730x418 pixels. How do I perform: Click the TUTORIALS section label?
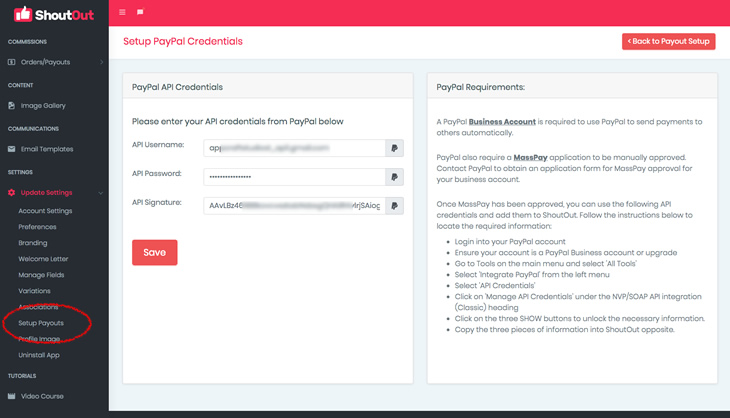pyautogui.click(x=22, y=376)
